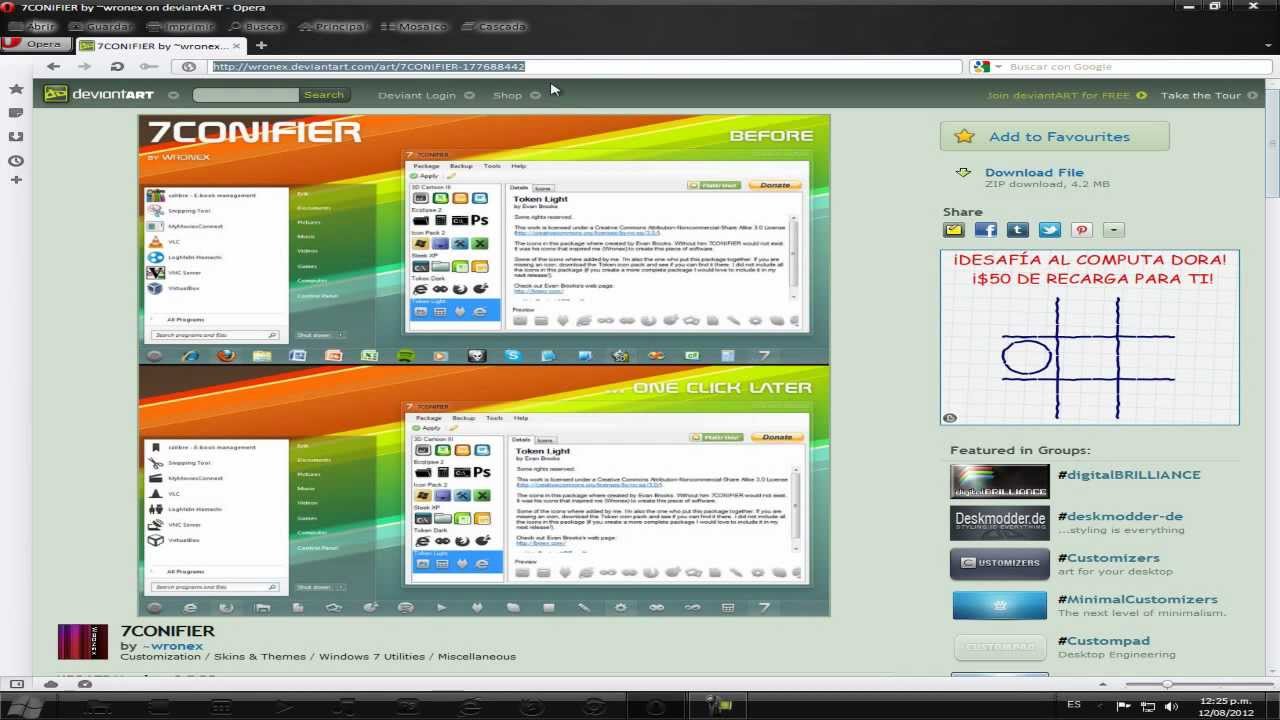1280x720 pixels.
Task: Share on Pinterest icon
Action: click(1082, 230)
